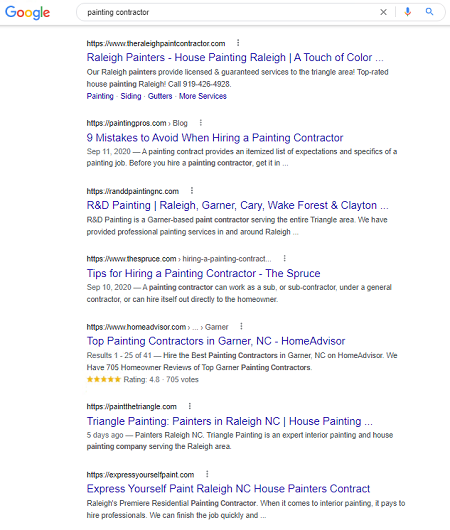This screenshot has height=530, width=450.
Task: Start voice search with the microphone icon
Action: click(x=408, y=12)
